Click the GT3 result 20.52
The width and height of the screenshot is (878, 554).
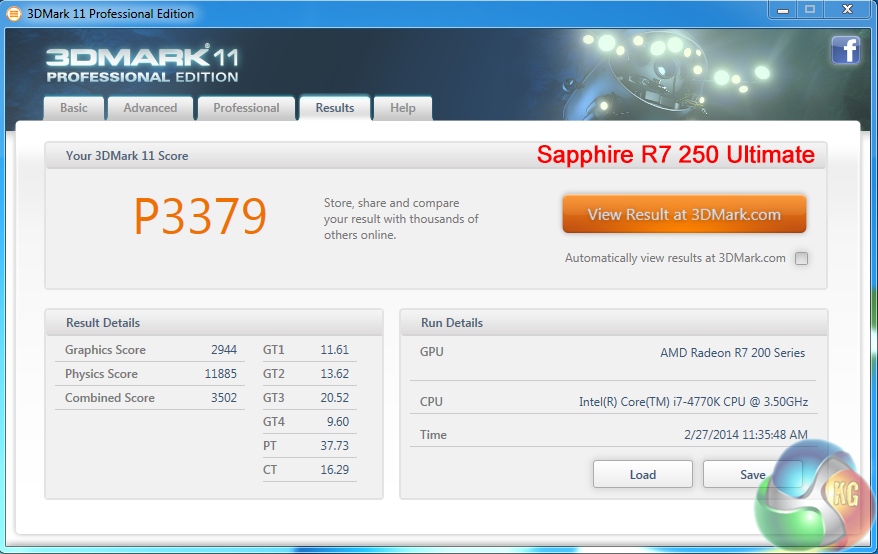click(334, 398)
